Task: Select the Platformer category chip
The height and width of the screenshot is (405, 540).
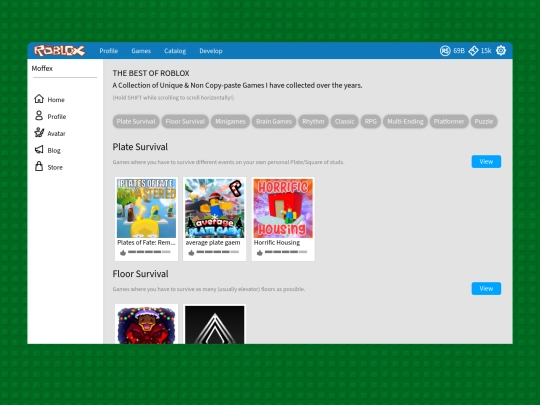Action: tap(449, 121)
